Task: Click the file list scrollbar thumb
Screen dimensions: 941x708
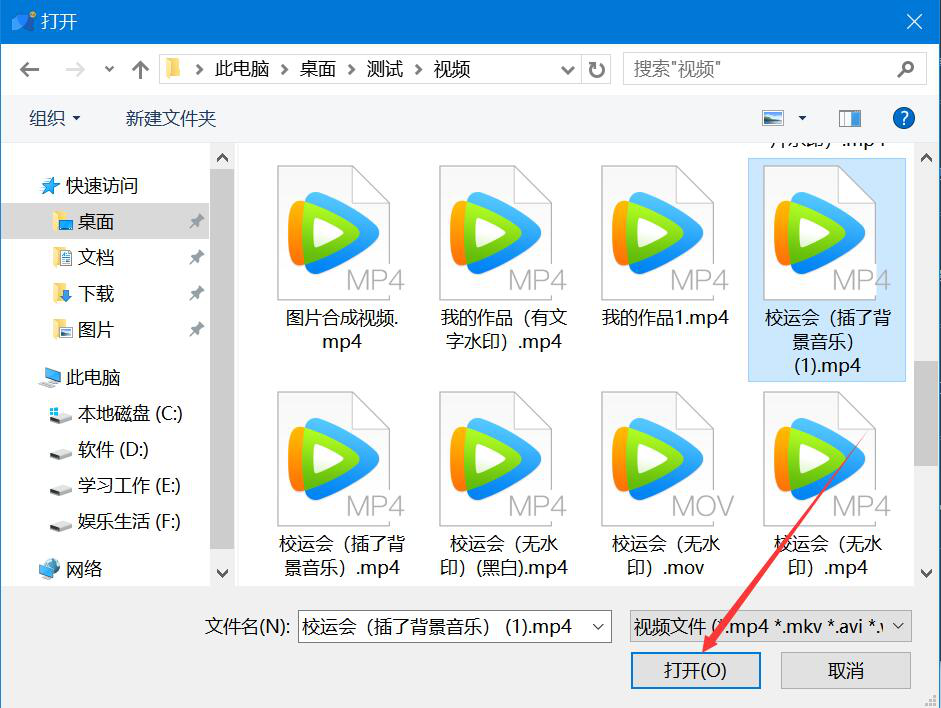Action: [x=926, y=413]
